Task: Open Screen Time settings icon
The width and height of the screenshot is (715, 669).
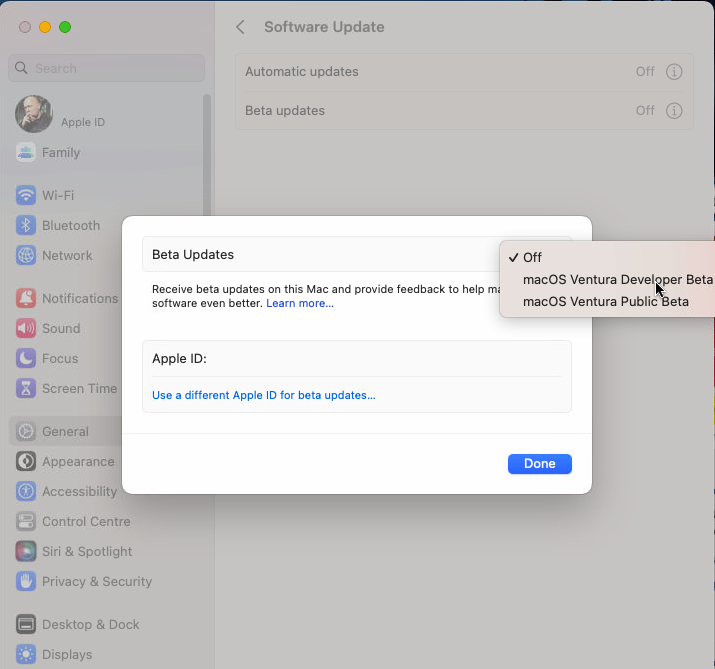Action: 26,389
